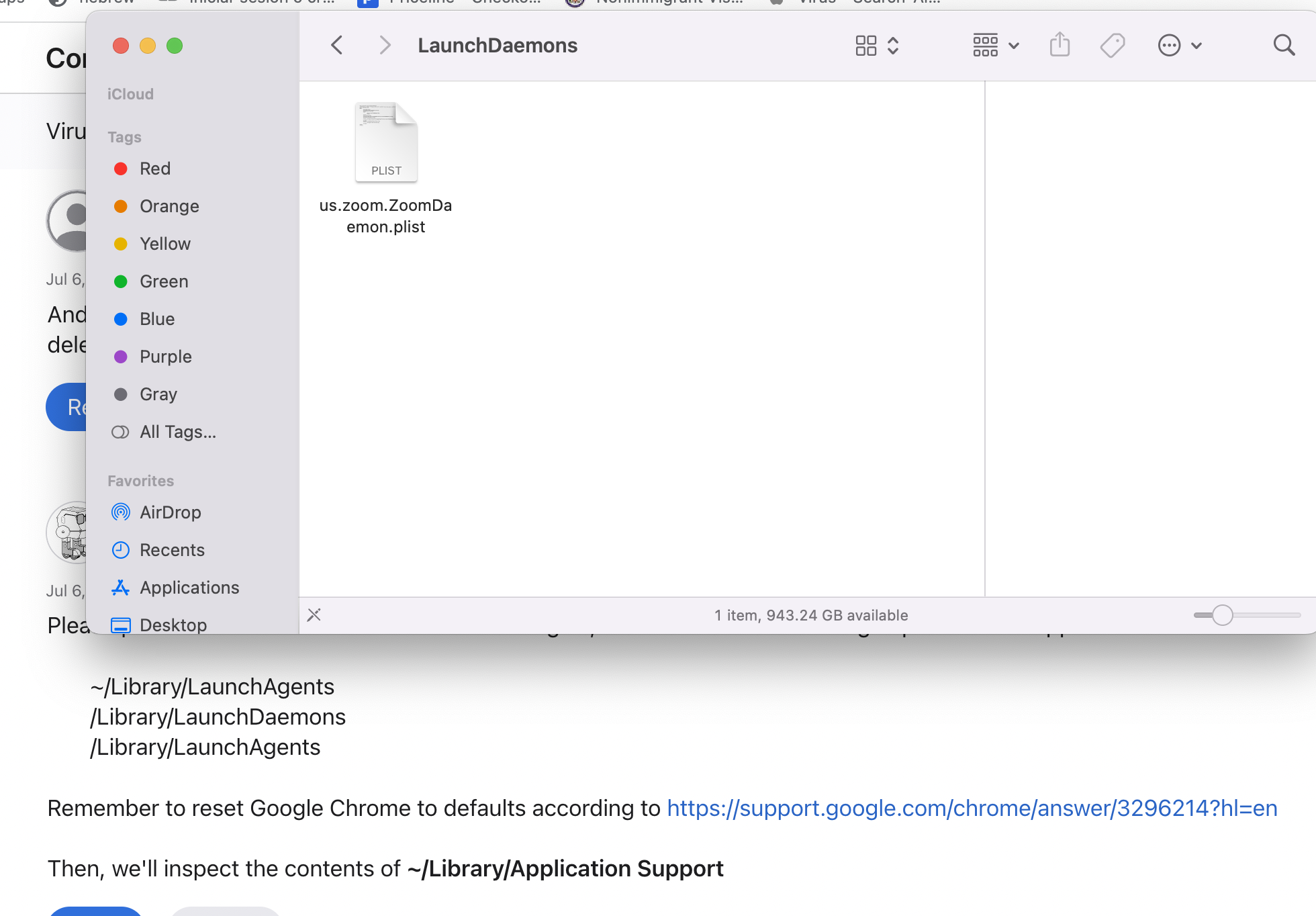
Task: Click the Edit Tags toolbar icon
Action: [1113, 46]
